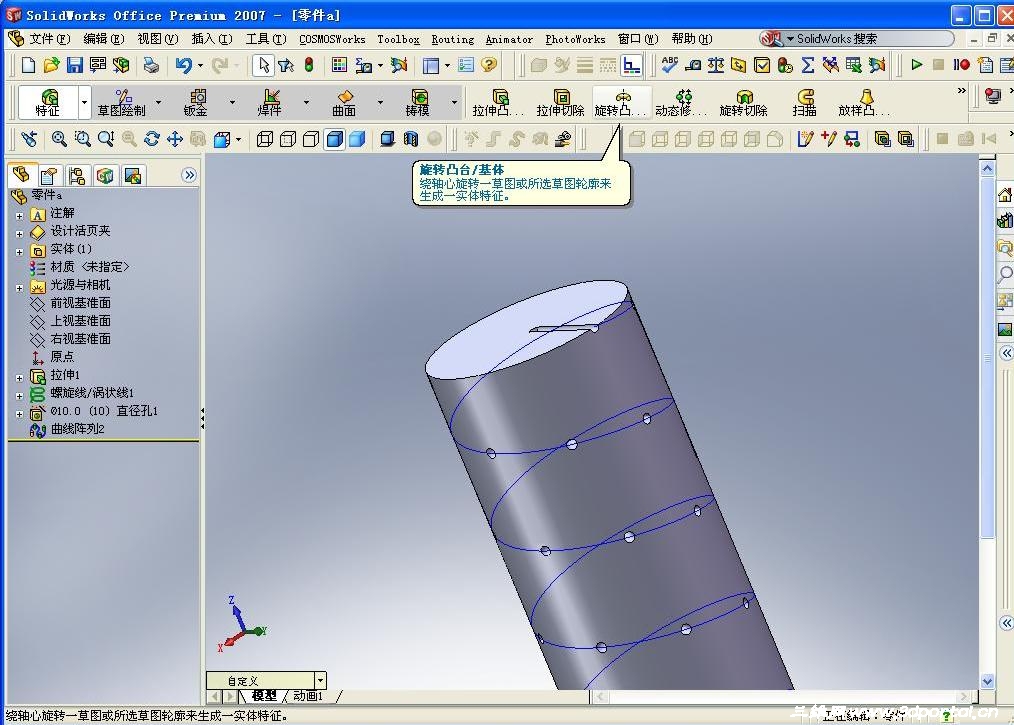Click the color palette options icon
Image resolution: width=1014 pixels, height=725 pixels.
point(339,65)
